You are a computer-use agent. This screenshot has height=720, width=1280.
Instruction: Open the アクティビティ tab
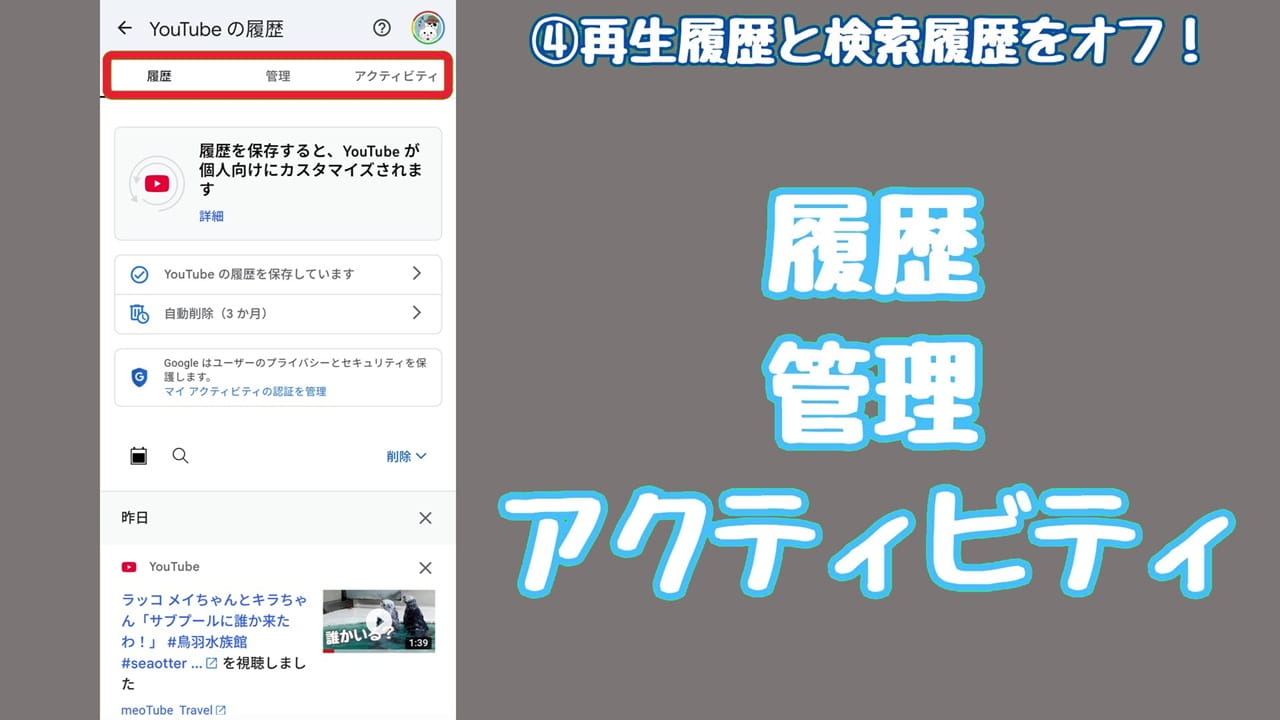tap(396, 76)
